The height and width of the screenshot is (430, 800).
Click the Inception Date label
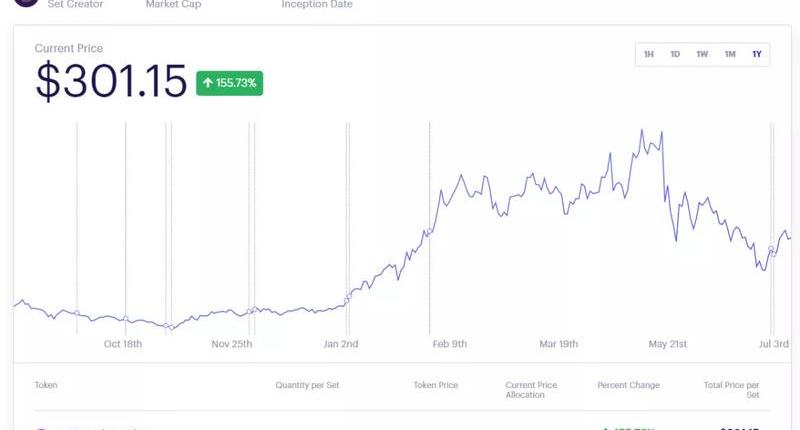[316, 4]
